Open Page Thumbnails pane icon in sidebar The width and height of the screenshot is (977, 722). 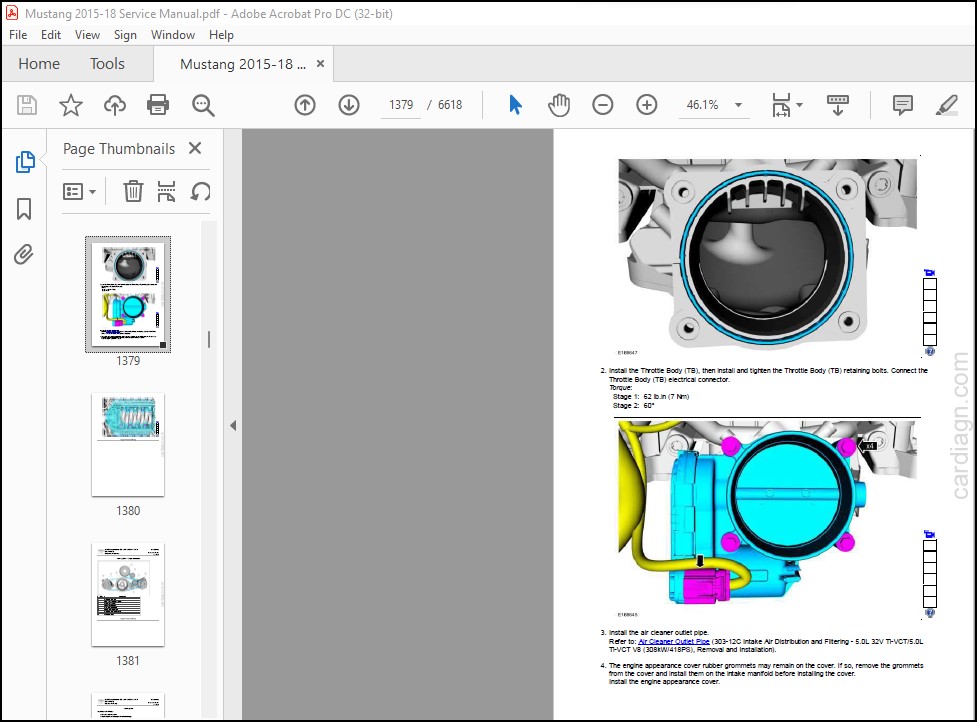(x=25, y=161)
